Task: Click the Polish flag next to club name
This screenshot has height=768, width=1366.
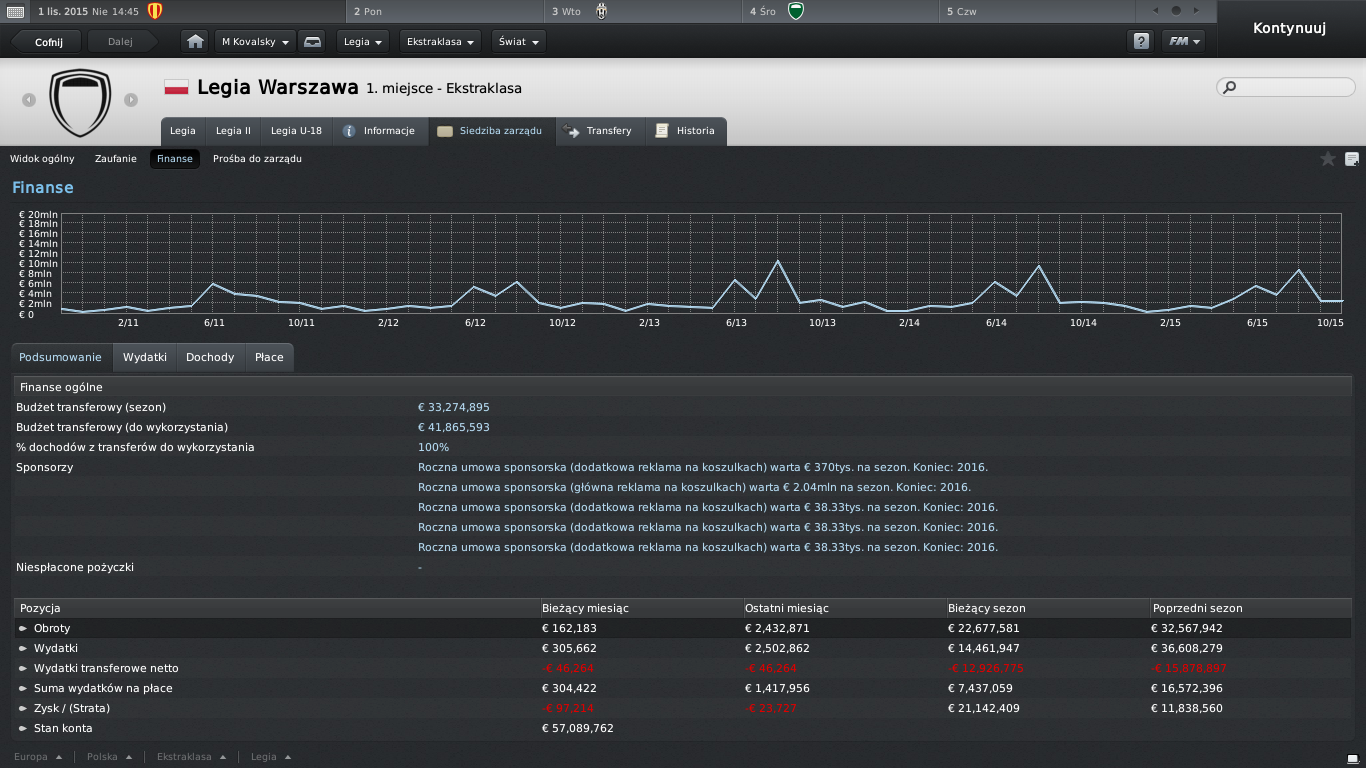Action: click(176, 88)
